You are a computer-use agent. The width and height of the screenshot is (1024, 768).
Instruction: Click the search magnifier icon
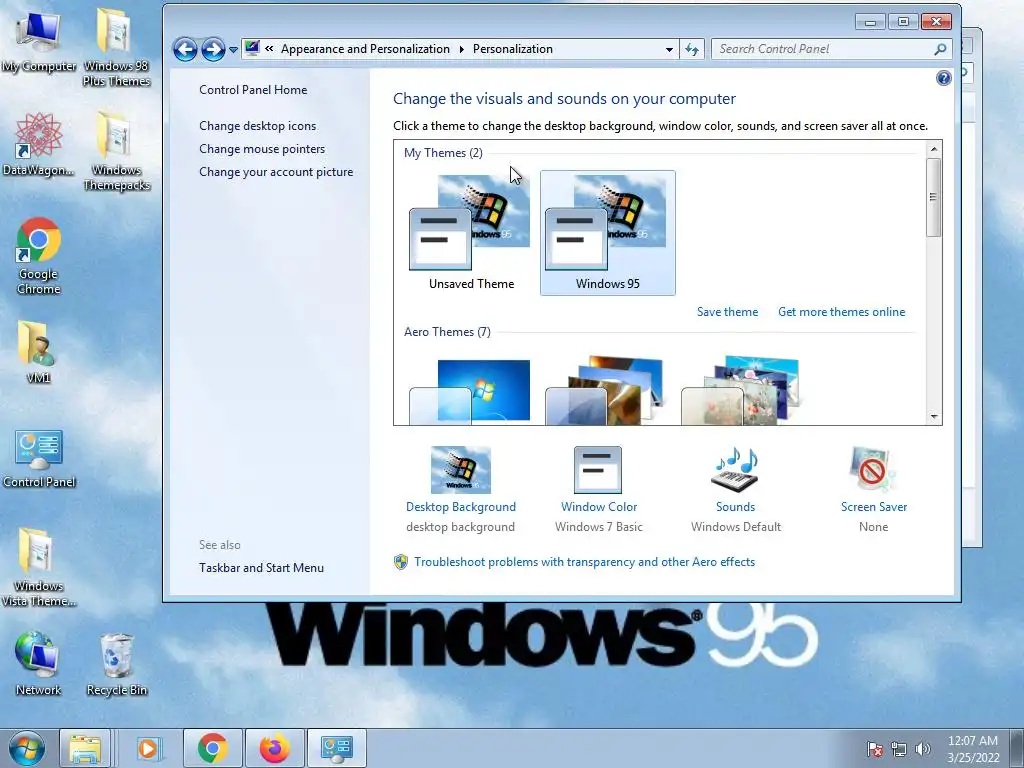pos(940,49)
